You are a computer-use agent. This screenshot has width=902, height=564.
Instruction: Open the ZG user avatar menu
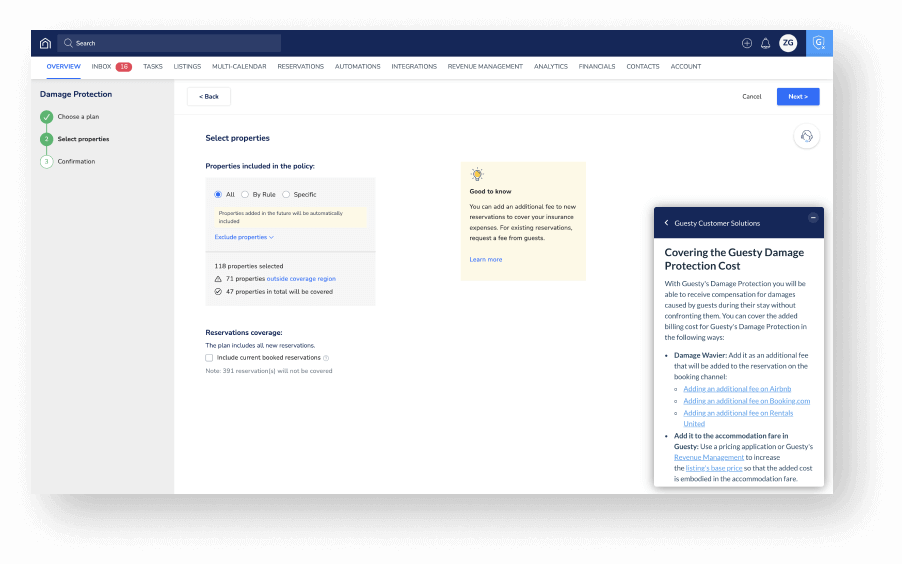(788, 43)
